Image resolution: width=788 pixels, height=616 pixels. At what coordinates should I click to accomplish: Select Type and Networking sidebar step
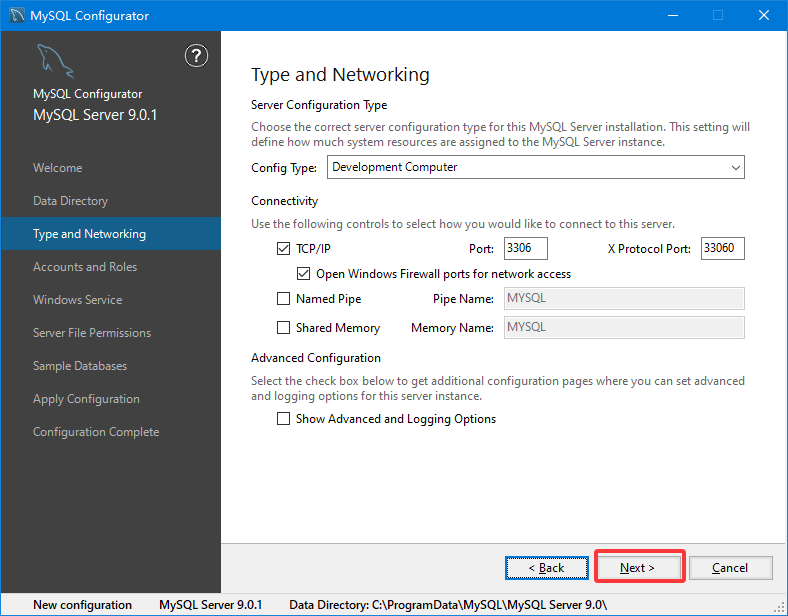[111, 234]
